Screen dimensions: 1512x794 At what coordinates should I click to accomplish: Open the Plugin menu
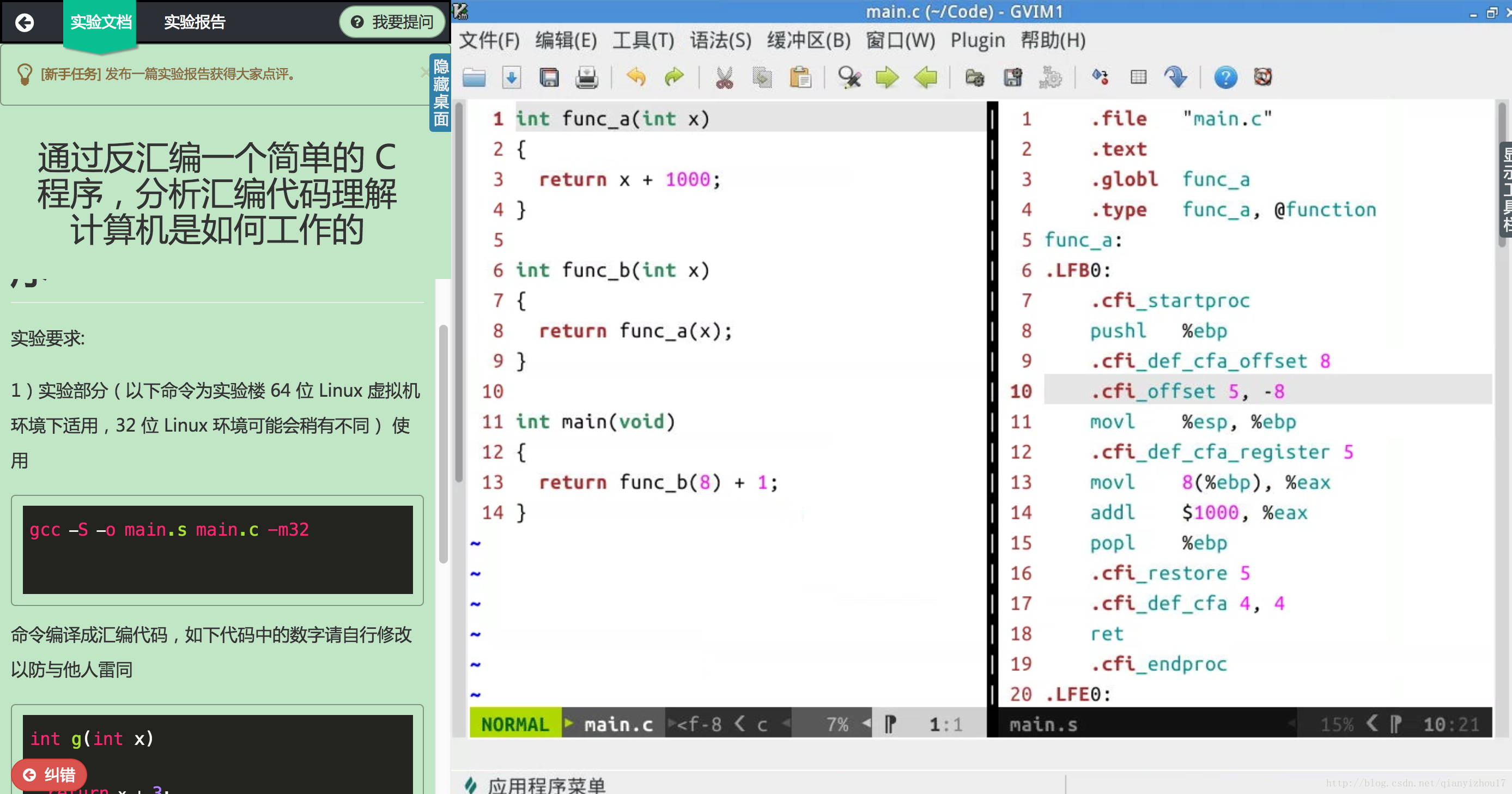pos(977,40)
